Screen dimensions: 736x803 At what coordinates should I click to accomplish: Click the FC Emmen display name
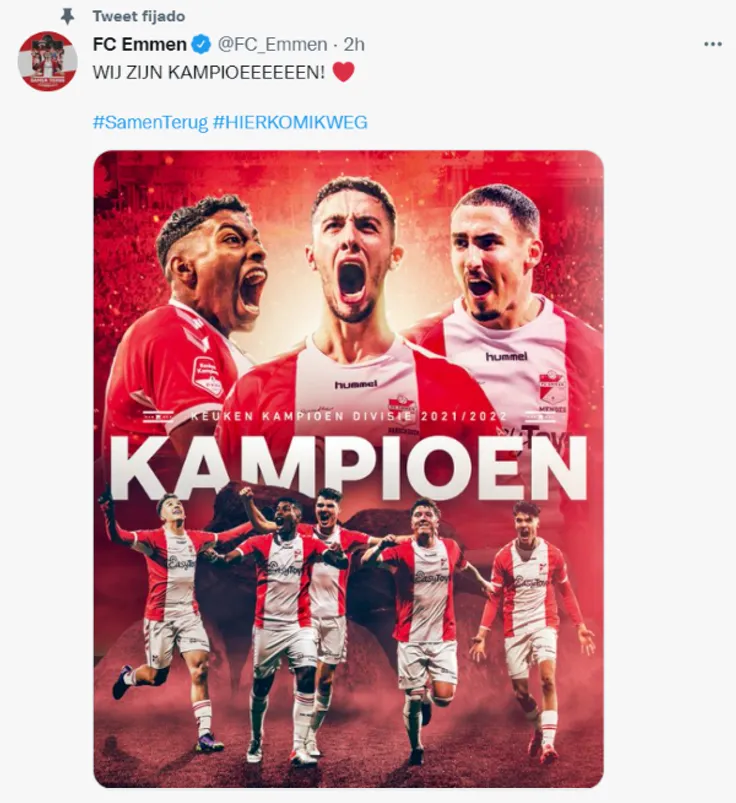(139, 45)
